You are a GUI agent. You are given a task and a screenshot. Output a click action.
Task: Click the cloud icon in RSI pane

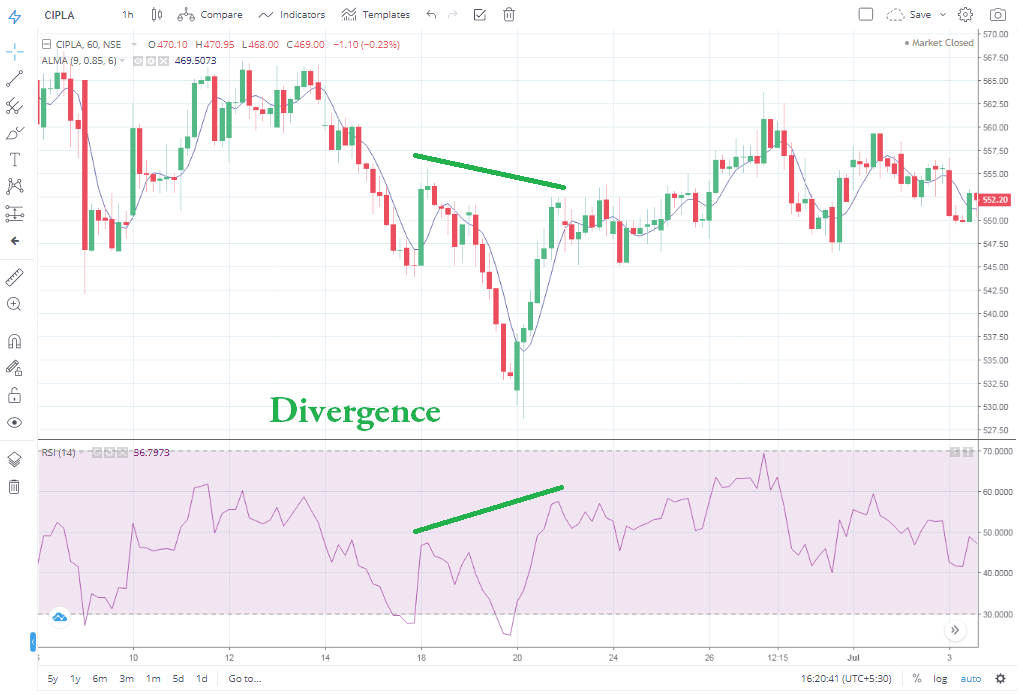tap(59, 617)
